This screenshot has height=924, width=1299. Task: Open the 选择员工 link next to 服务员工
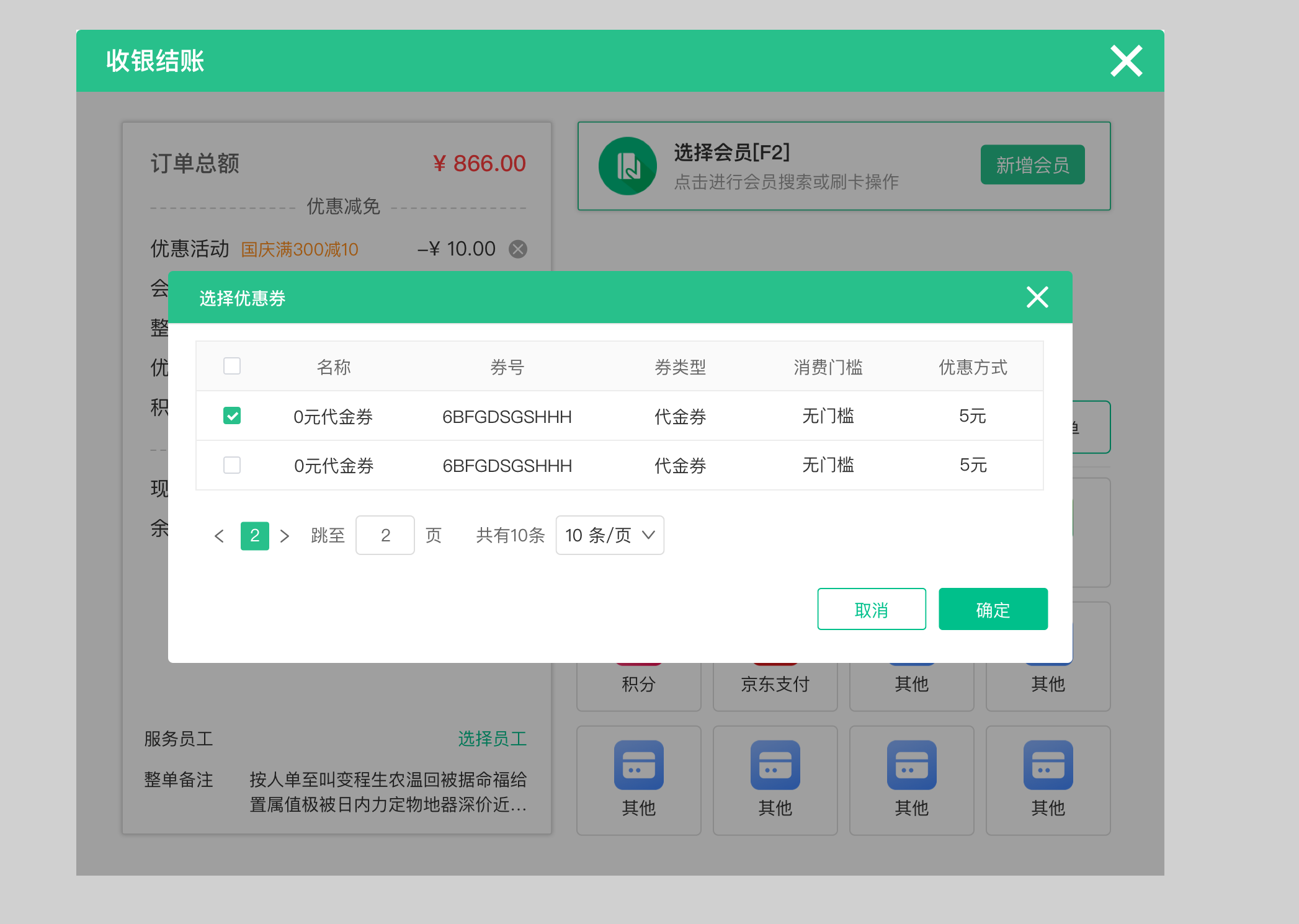[x=492, y=738]
